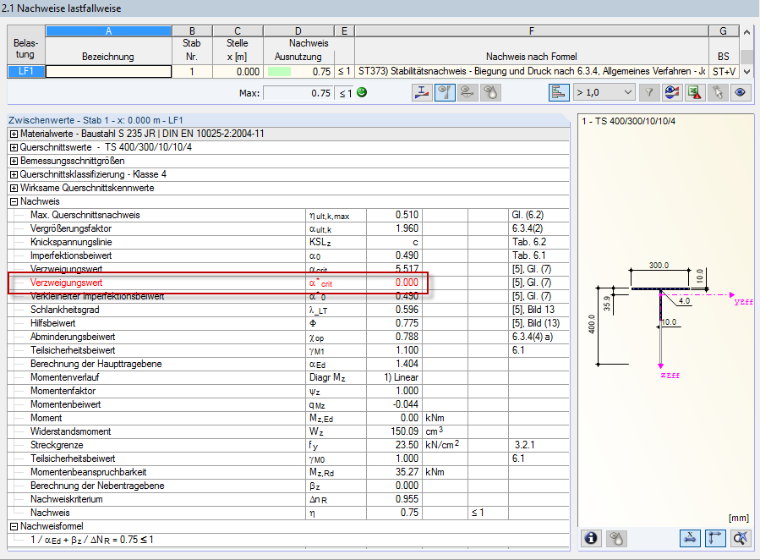Click the Max value field showing 0.75

pyautogui.click(x=298, y=93)
